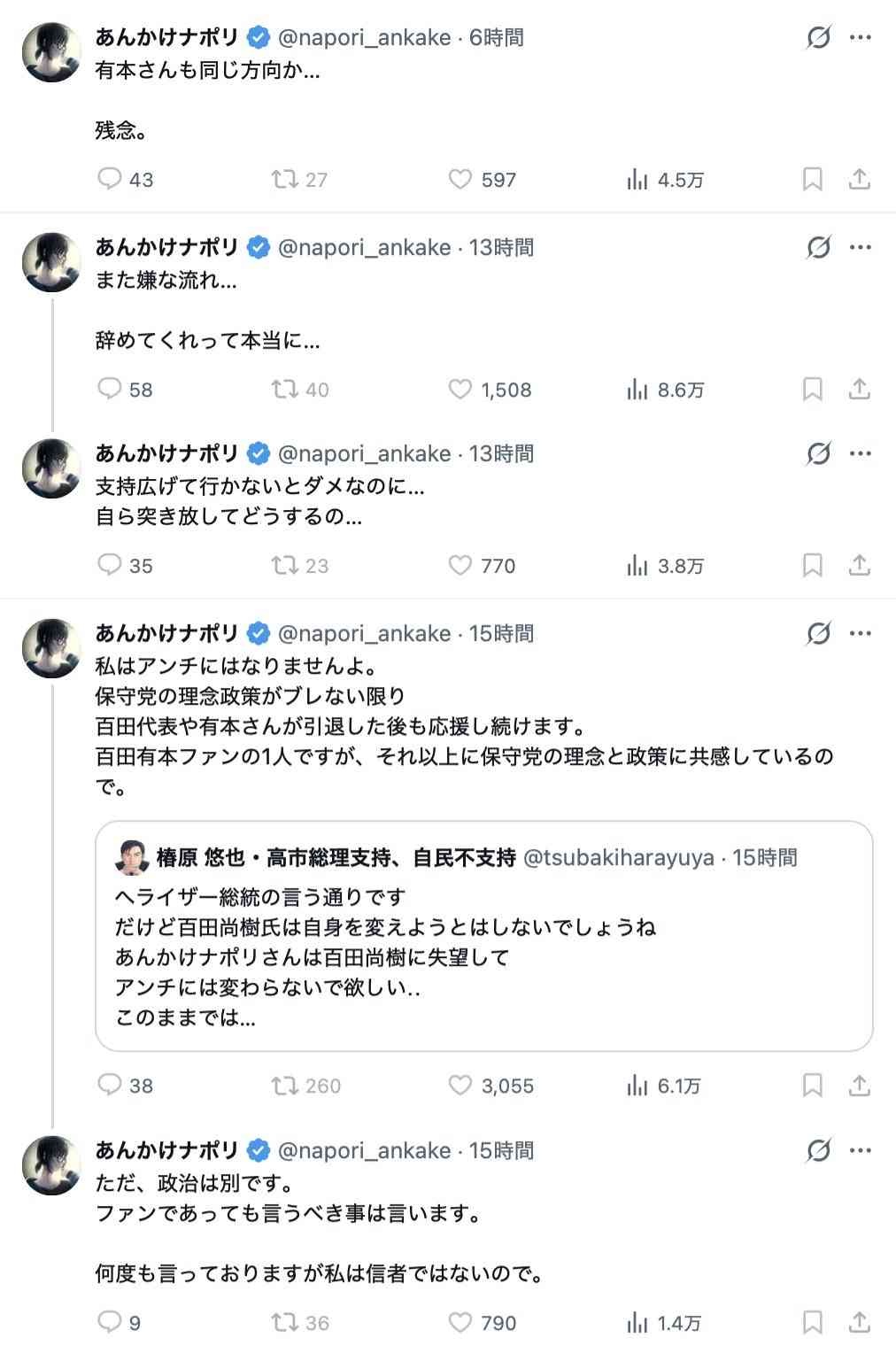Reply to the 有本さんも同じ方向か tweet
The image size is (896, 1353).
pyautogui.click(x=110, y=180)
